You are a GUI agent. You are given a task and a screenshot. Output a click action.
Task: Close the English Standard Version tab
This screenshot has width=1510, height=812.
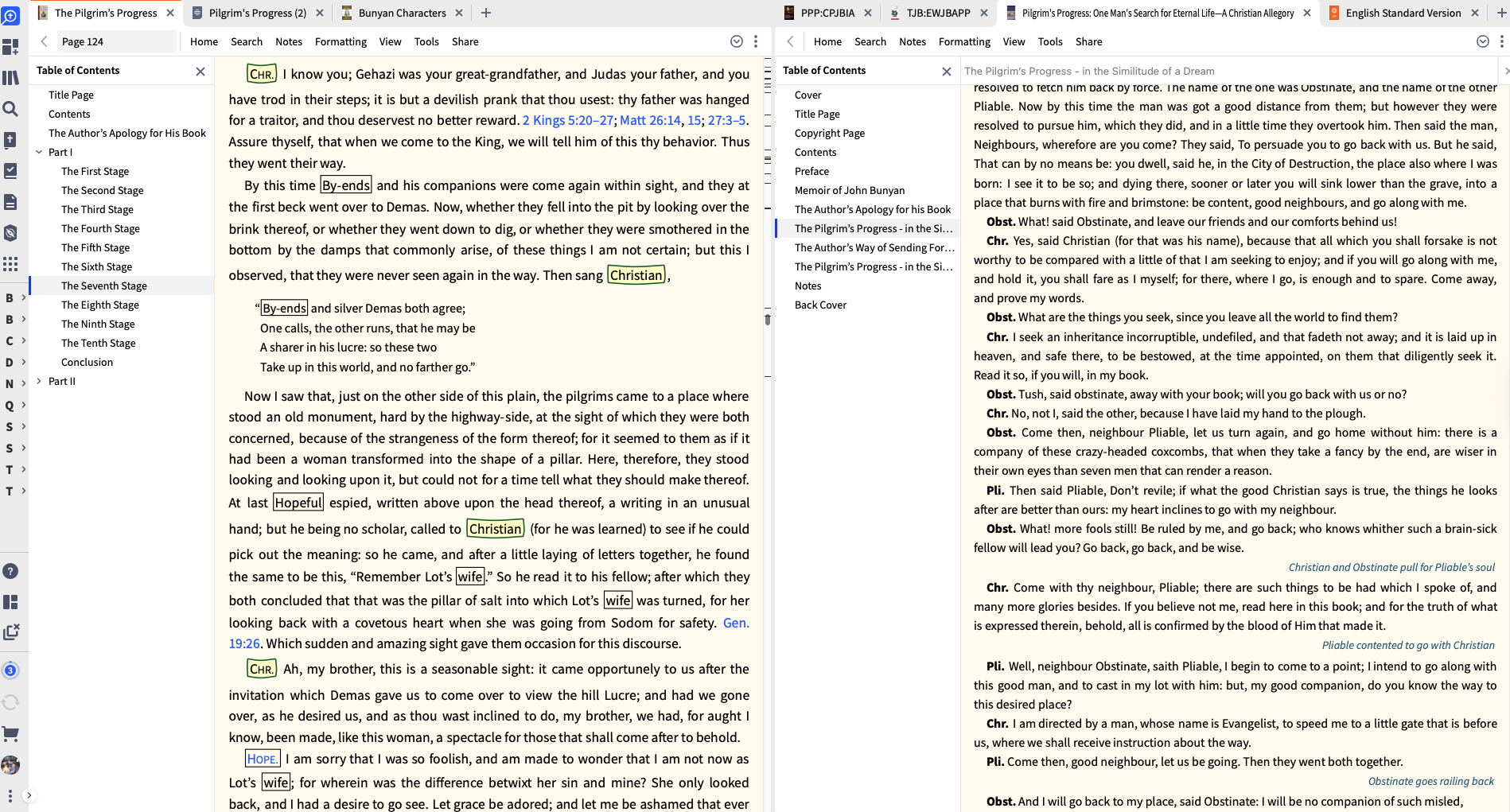coord(1475,13)
